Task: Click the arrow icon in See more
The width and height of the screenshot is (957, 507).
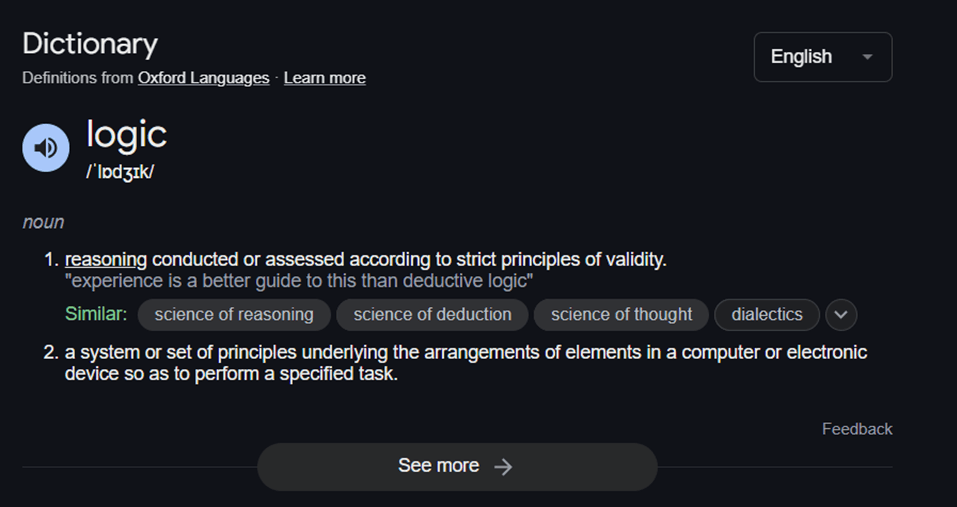Action: pyautogui.click(x=503, y=467)
